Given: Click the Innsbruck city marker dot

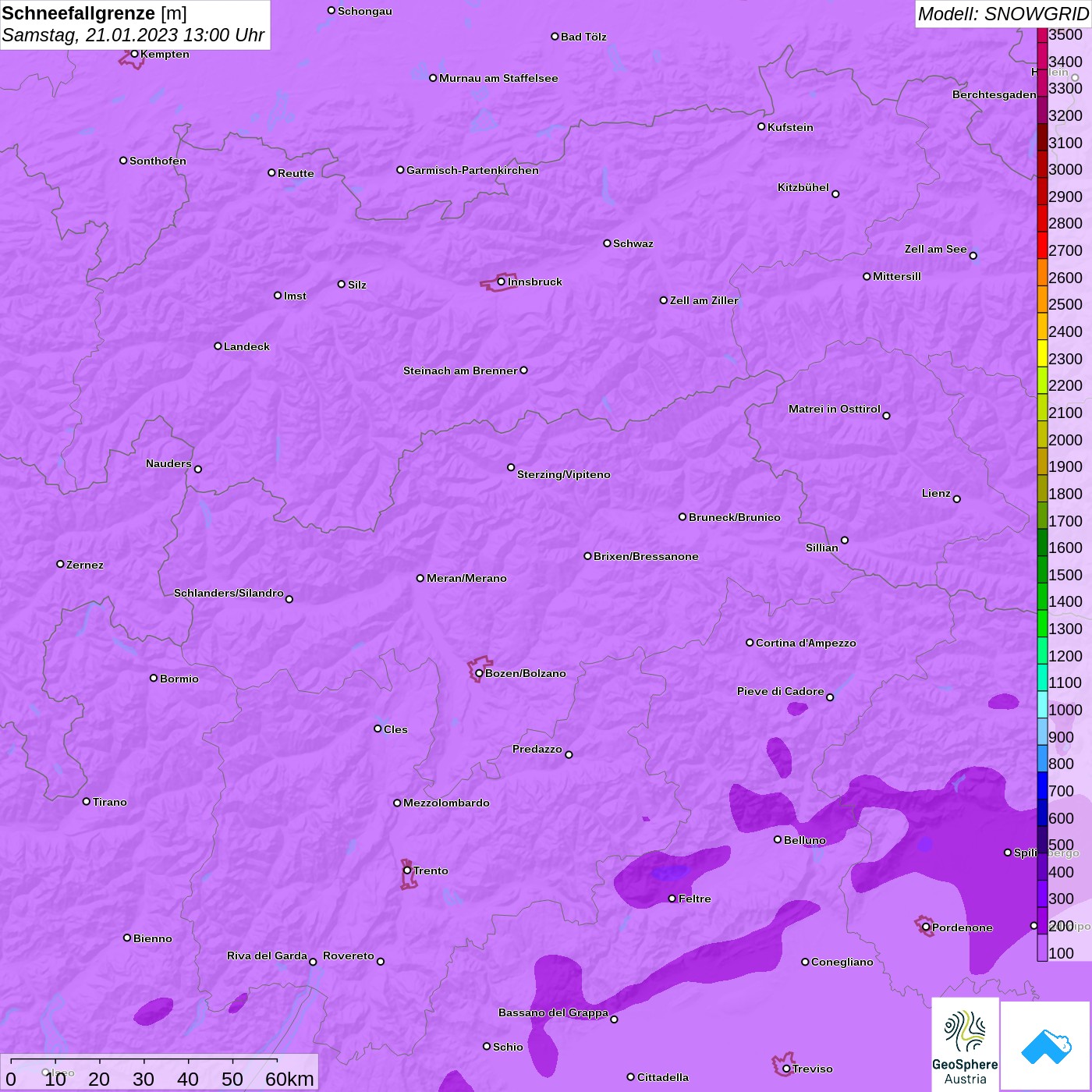Looking at the screenshot, I should pos(501,282).
